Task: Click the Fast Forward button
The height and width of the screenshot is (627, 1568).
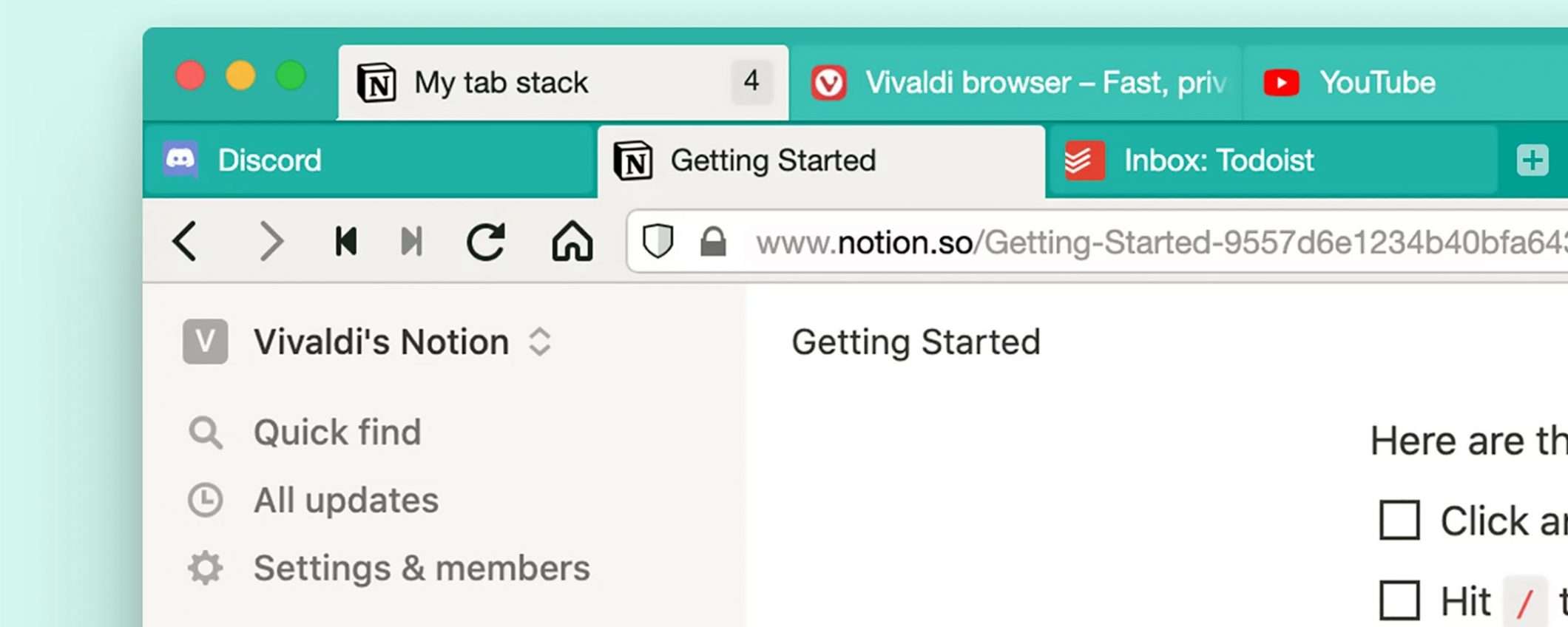Action: (411, 242)
